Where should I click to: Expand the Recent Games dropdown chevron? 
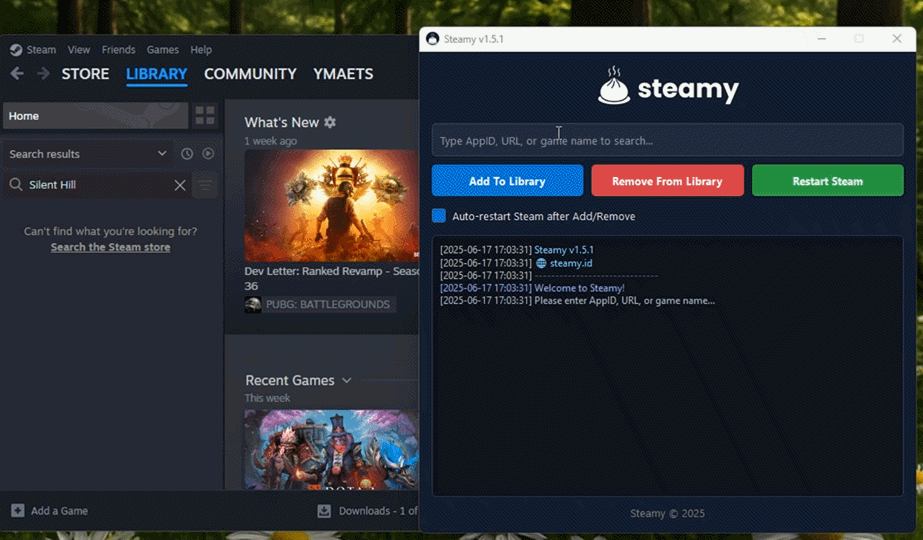pos(347,380)
